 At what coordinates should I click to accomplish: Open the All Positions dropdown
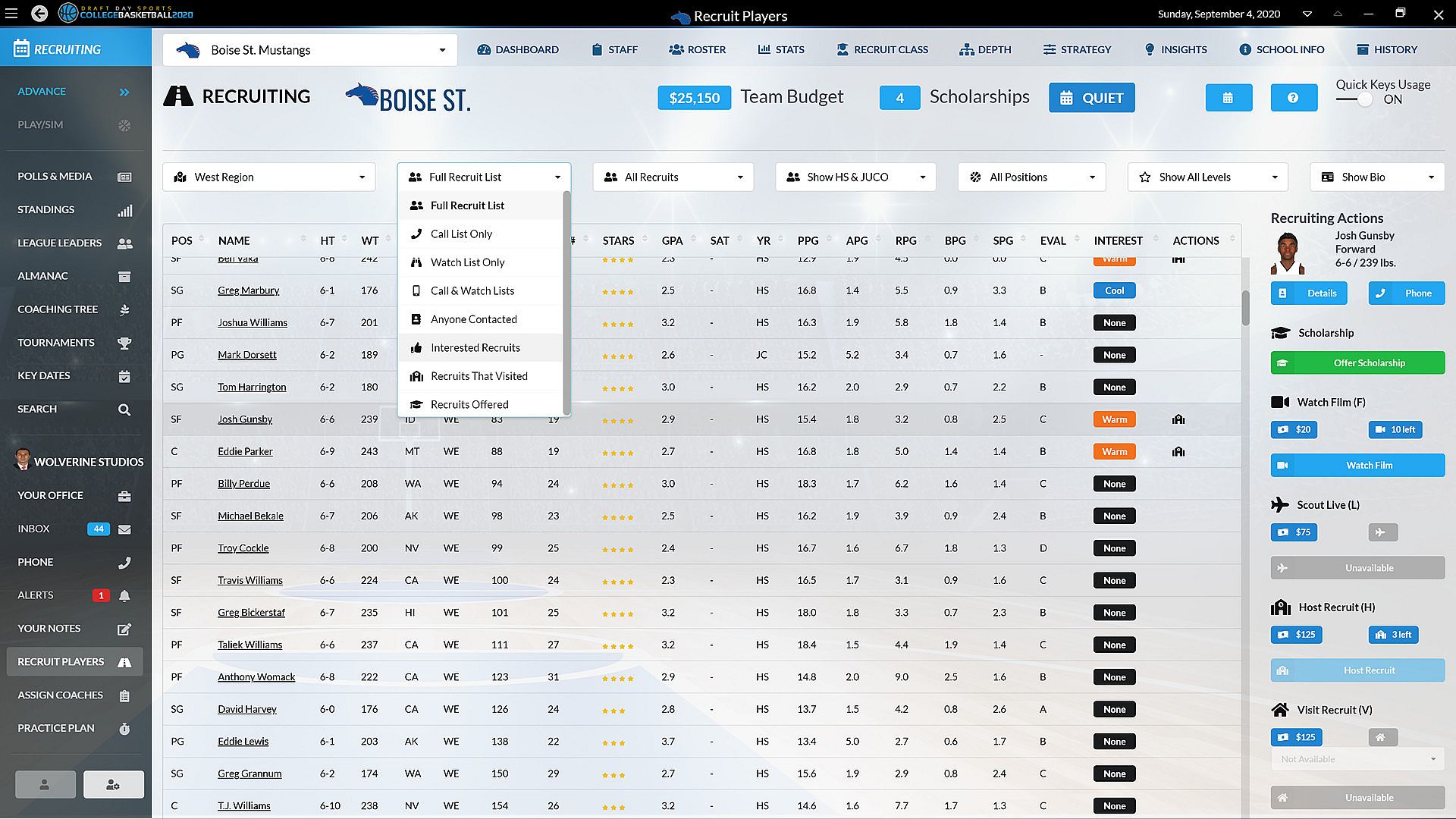(x=1031, y=177)
